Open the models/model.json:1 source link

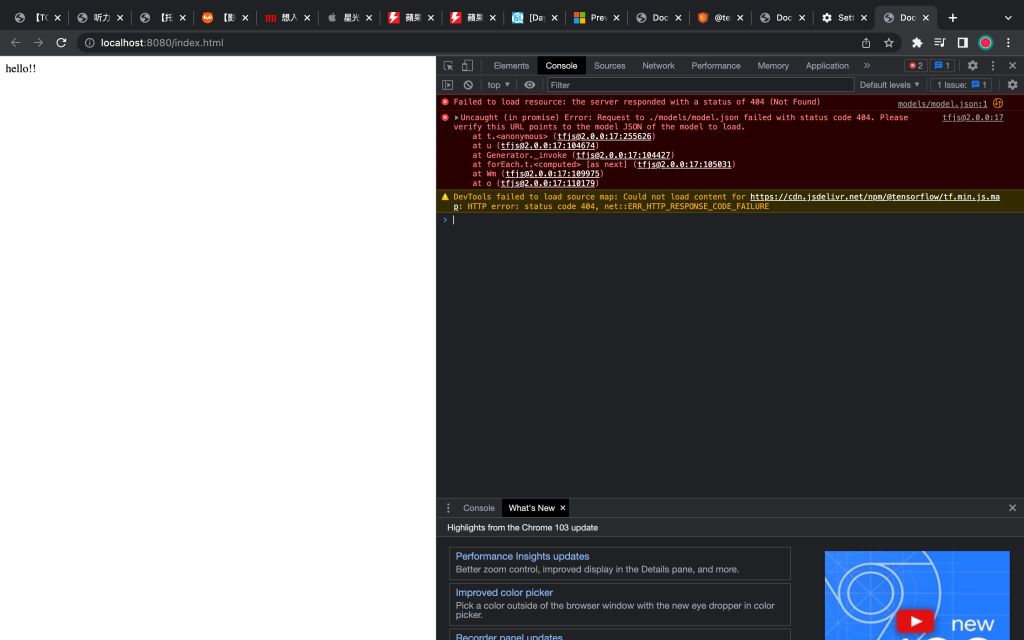point(942,104)
